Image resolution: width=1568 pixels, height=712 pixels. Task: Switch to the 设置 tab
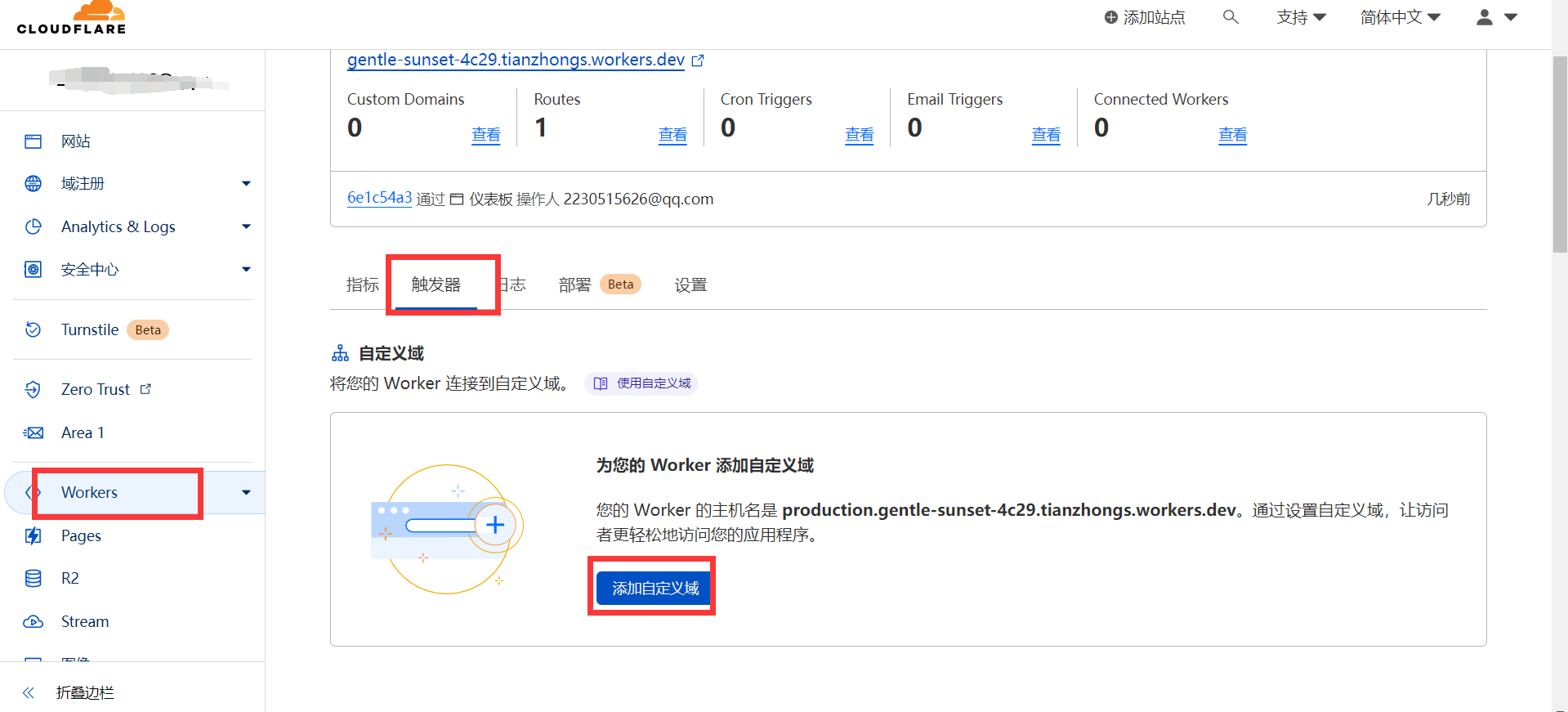690,284
